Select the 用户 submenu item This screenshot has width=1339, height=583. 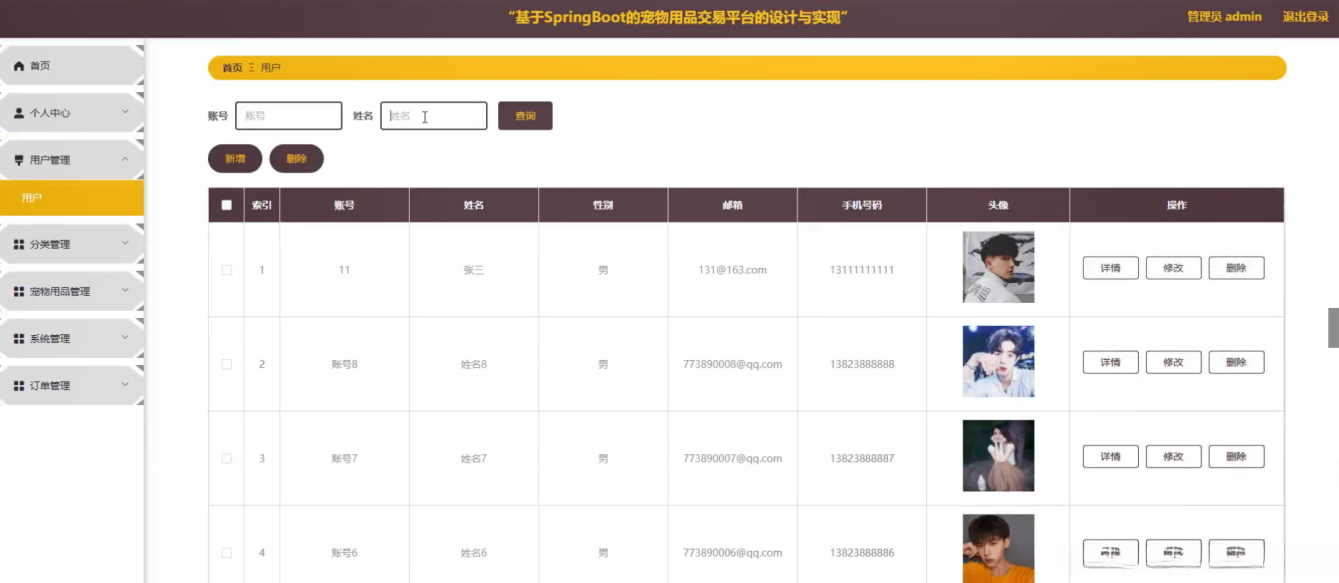click(72, 198)
